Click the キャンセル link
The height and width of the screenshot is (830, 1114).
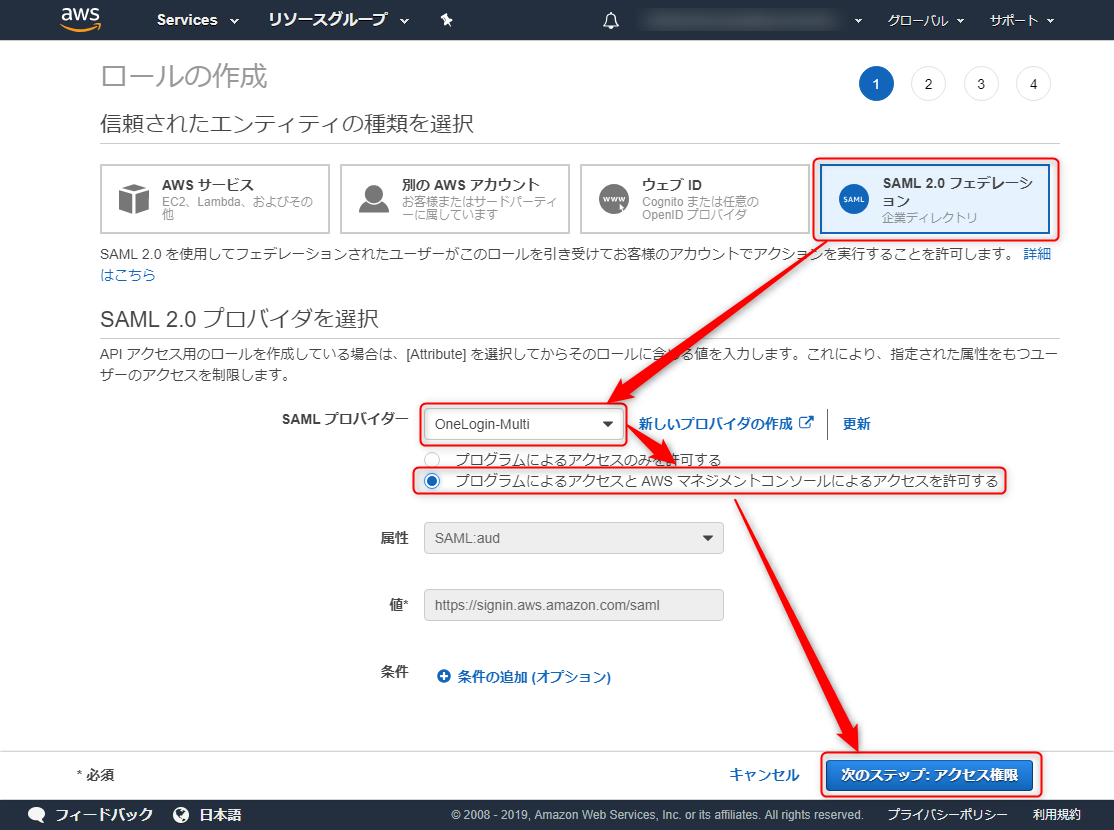point(764,775)
